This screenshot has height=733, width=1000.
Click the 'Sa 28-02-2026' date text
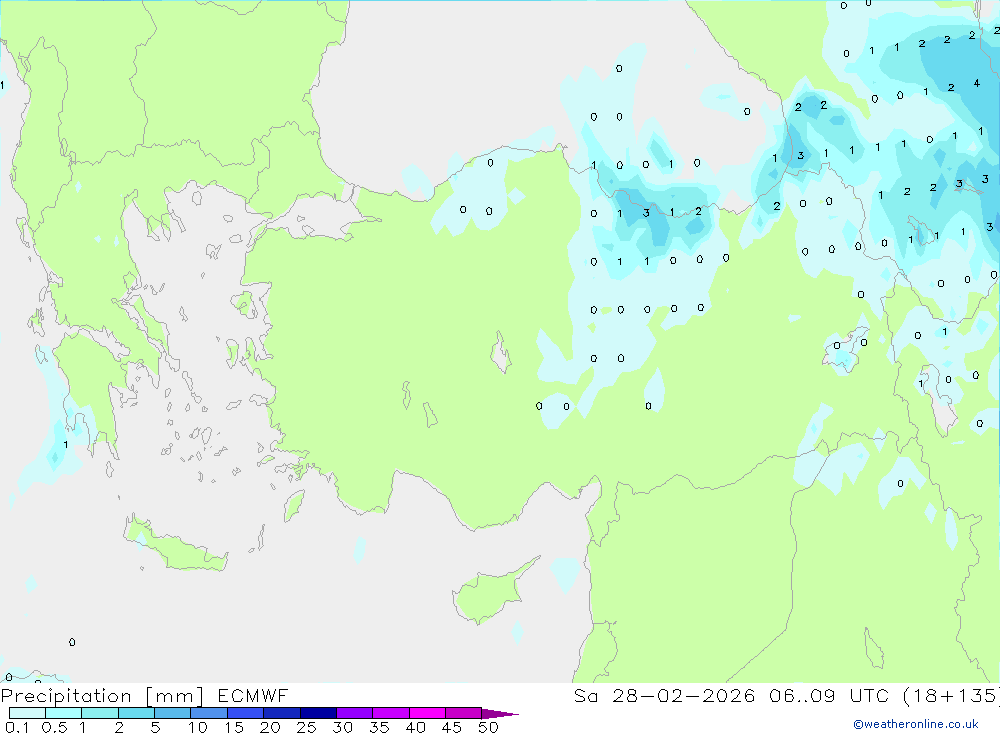coord(664,695)
